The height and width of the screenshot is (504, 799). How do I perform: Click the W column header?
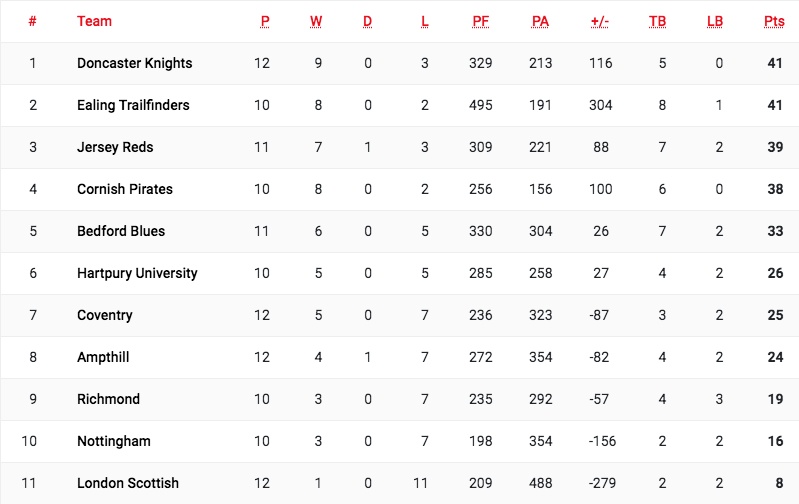(x=316, y=21)
